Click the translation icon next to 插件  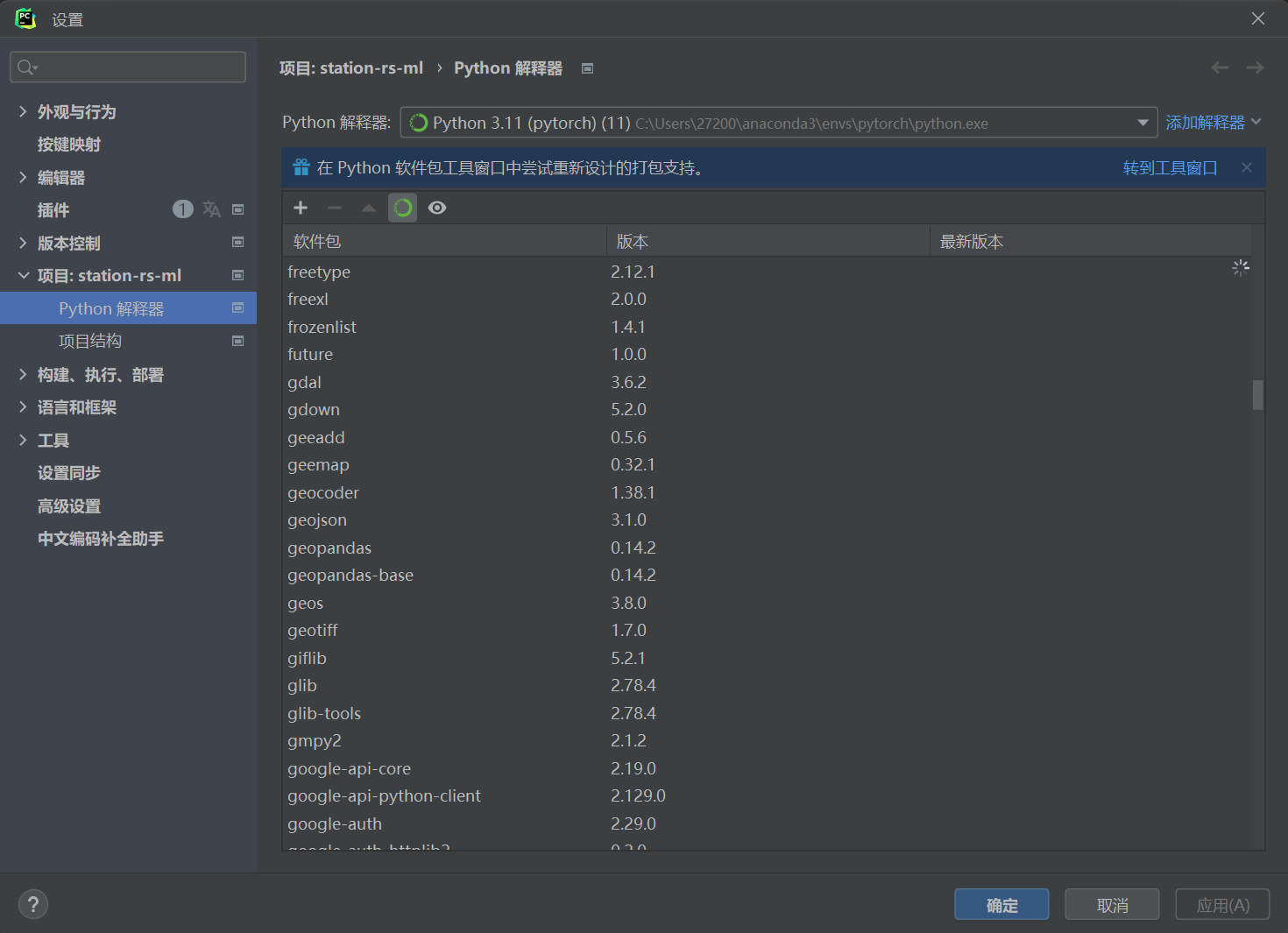point(211,209)
